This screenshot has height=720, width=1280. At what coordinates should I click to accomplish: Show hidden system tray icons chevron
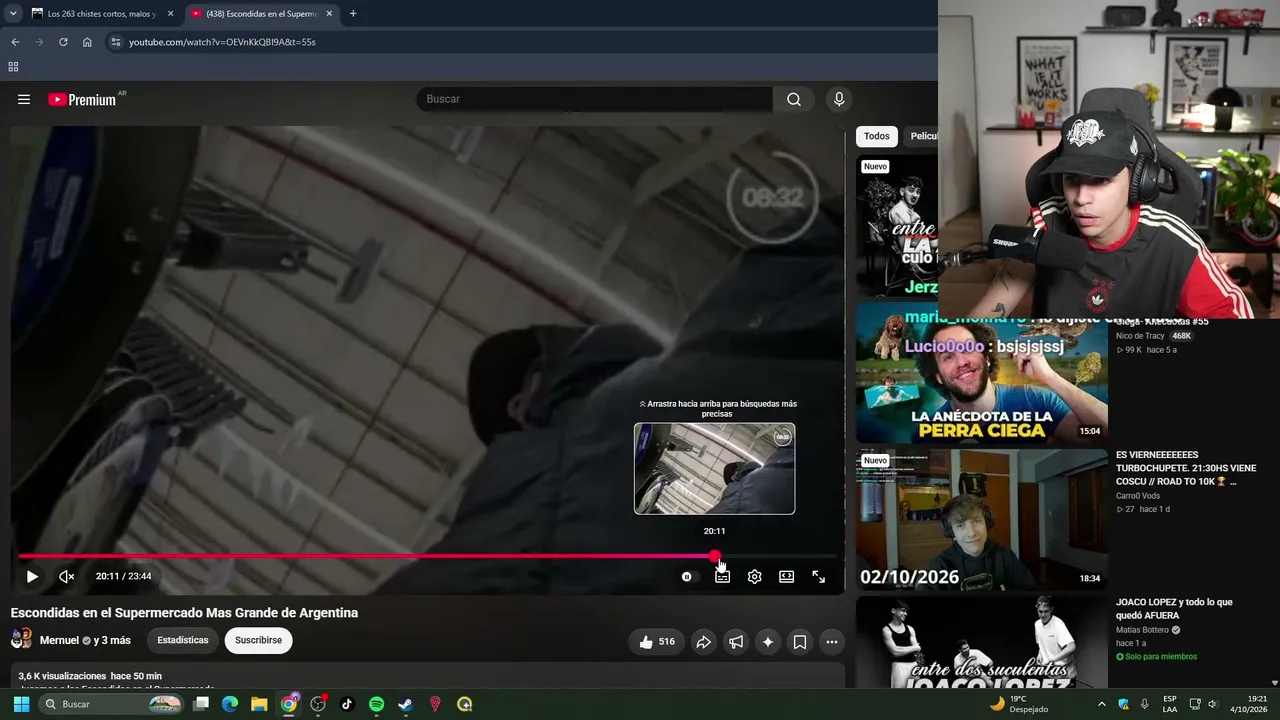(x=1102, y=704)
